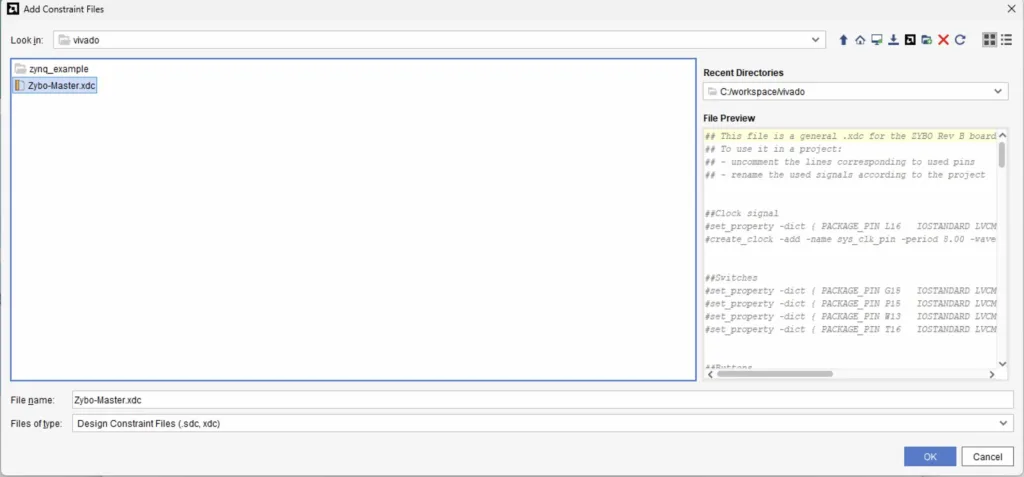Create a new folder
This screenshot has width=1024, height=477.
[x=927, y=40]
